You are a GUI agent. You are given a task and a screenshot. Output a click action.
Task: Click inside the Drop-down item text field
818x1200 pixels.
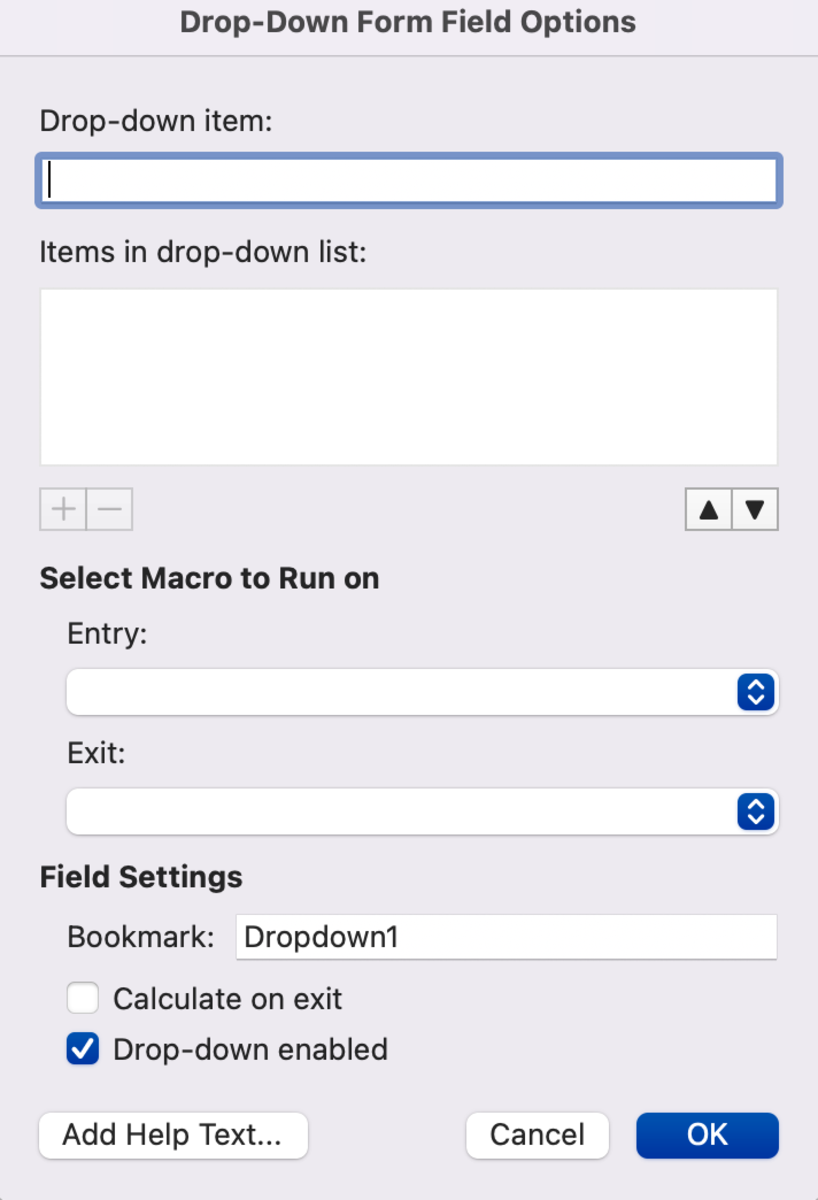click(x=408, y=180)
